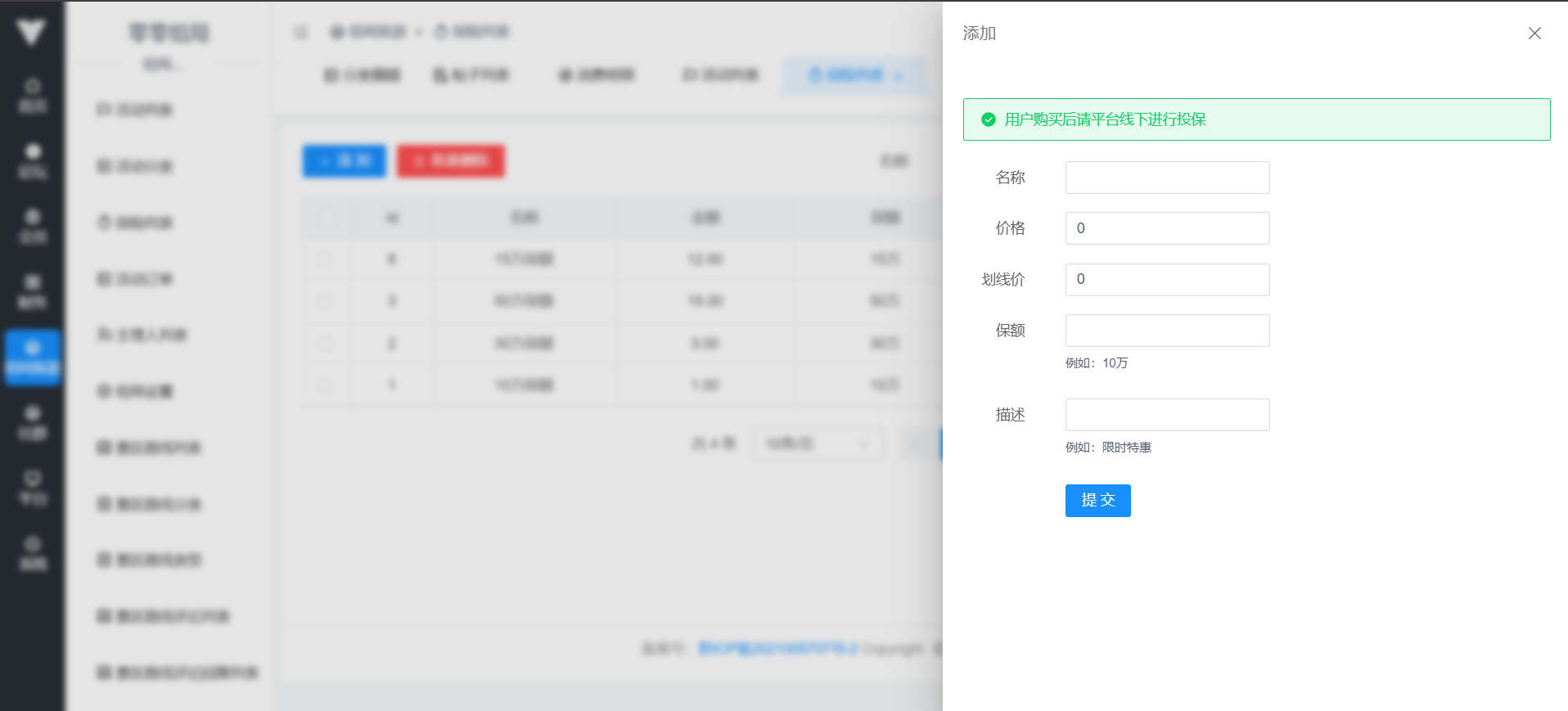Open the page-size dropdown below the table
This screenshot has height=711, width=1568.
(817, 443)
